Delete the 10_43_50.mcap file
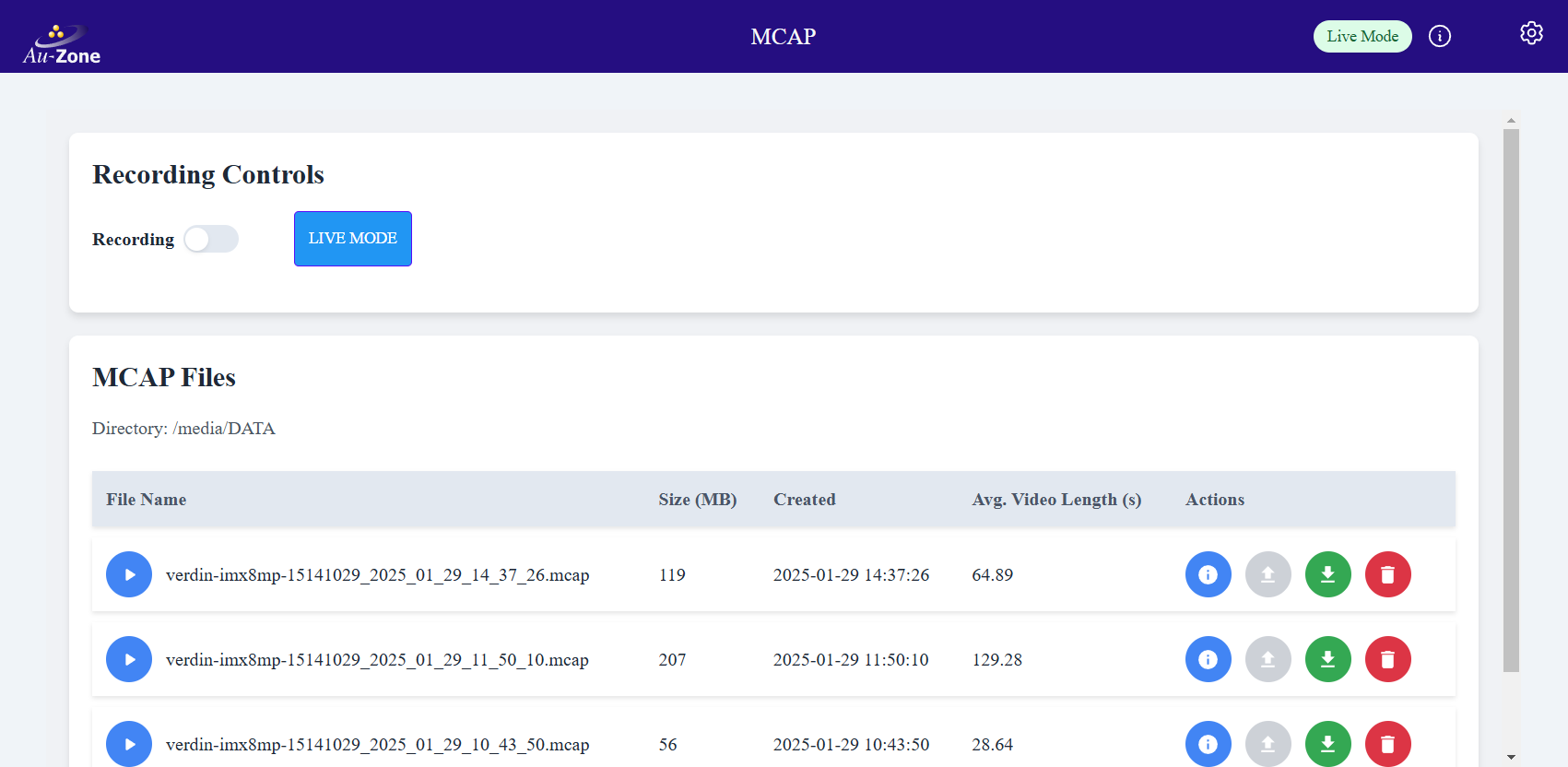The width and height of the screenshot is (1568, 767). pyautogui.click(x=1388, y=744)
